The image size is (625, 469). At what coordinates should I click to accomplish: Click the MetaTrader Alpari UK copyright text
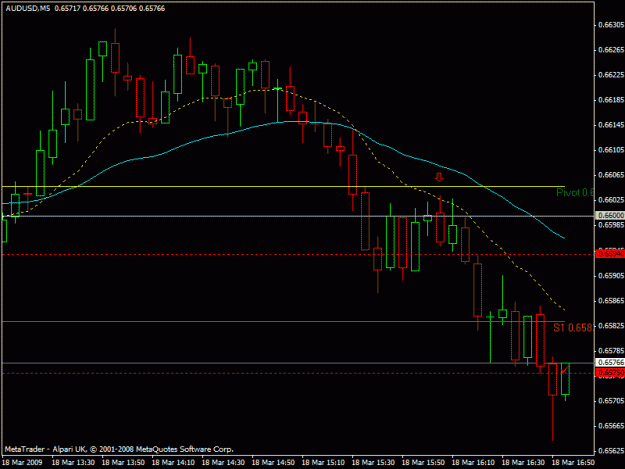[119, 449]
